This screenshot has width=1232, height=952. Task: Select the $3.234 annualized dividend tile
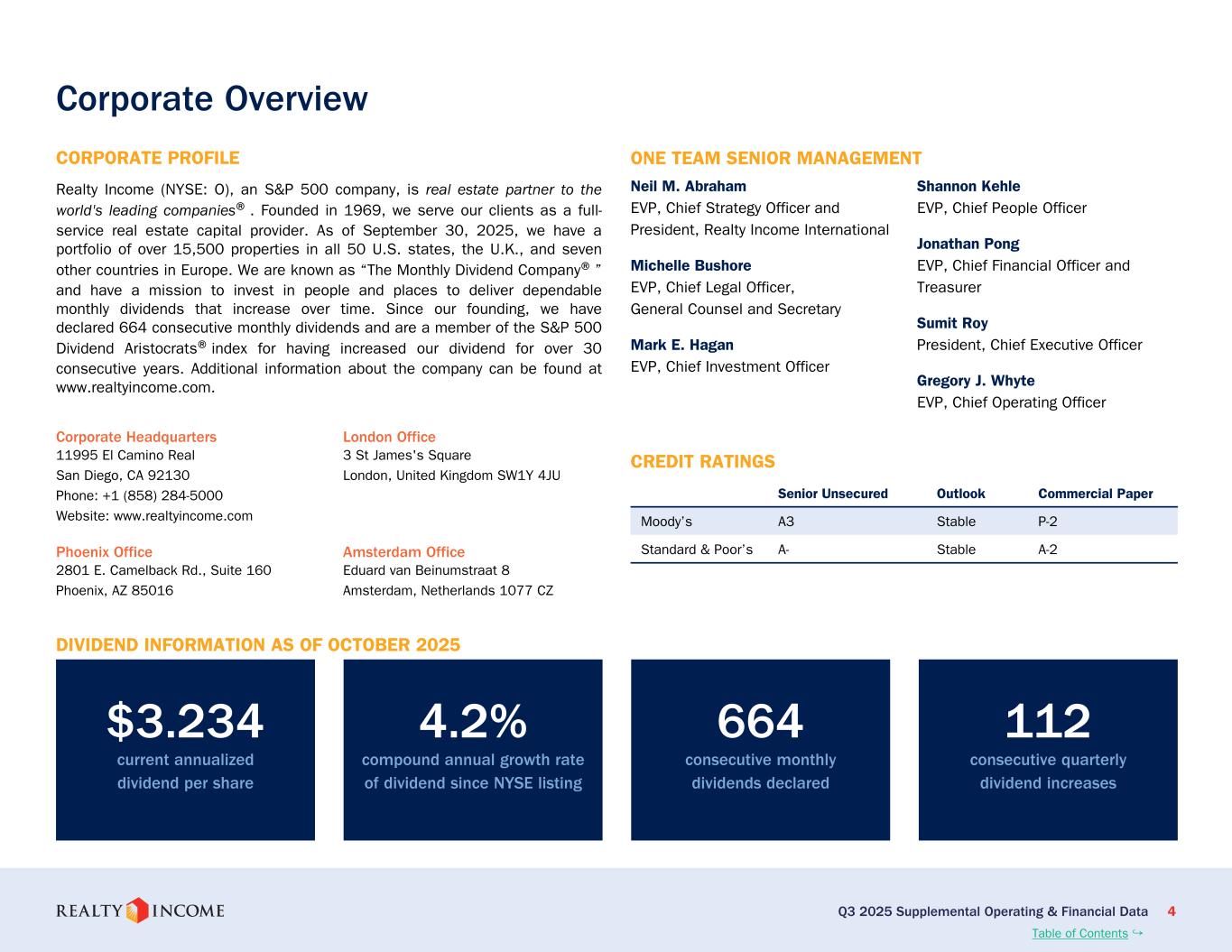[x=185, y=749]
